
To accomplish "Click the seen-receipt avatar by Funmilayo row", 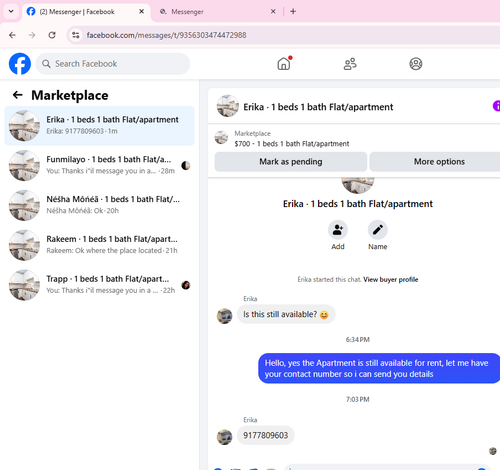I will (x=186, y=165).
